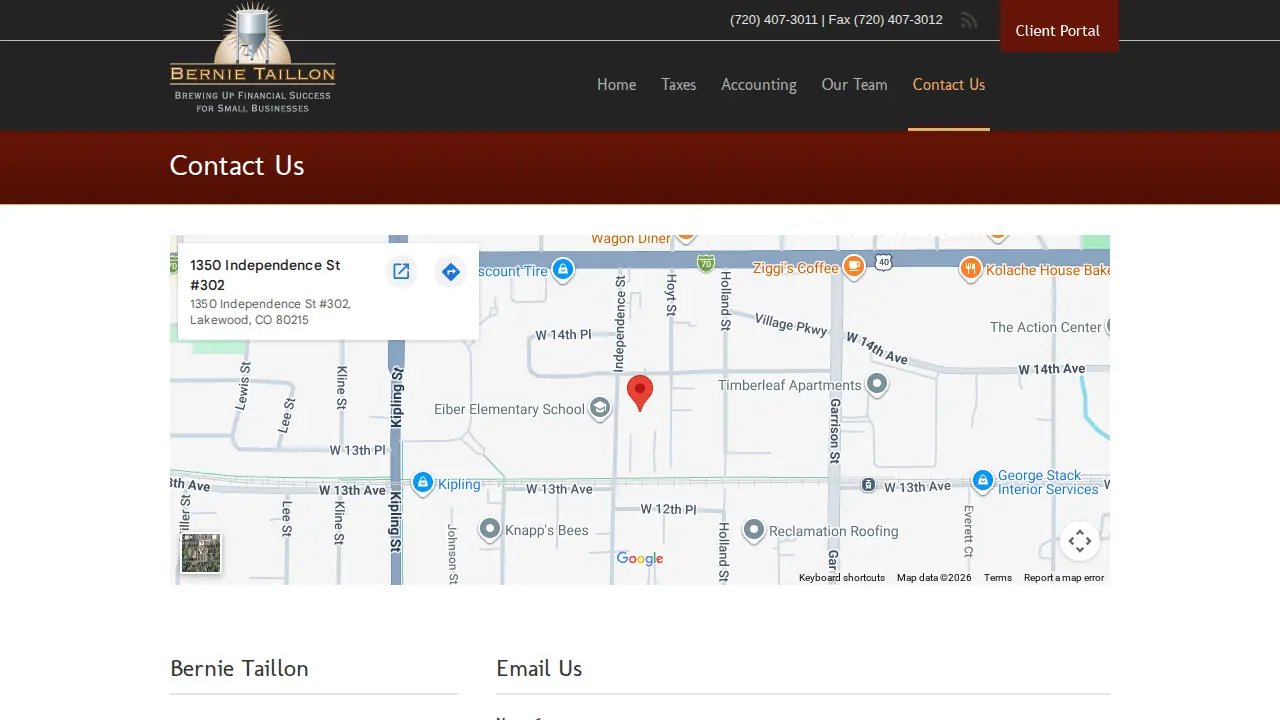This screenshot has height=720, width=1280.
Task: Select Ziggi's Coffee cup marker
Action: click(x=853, y=266)
